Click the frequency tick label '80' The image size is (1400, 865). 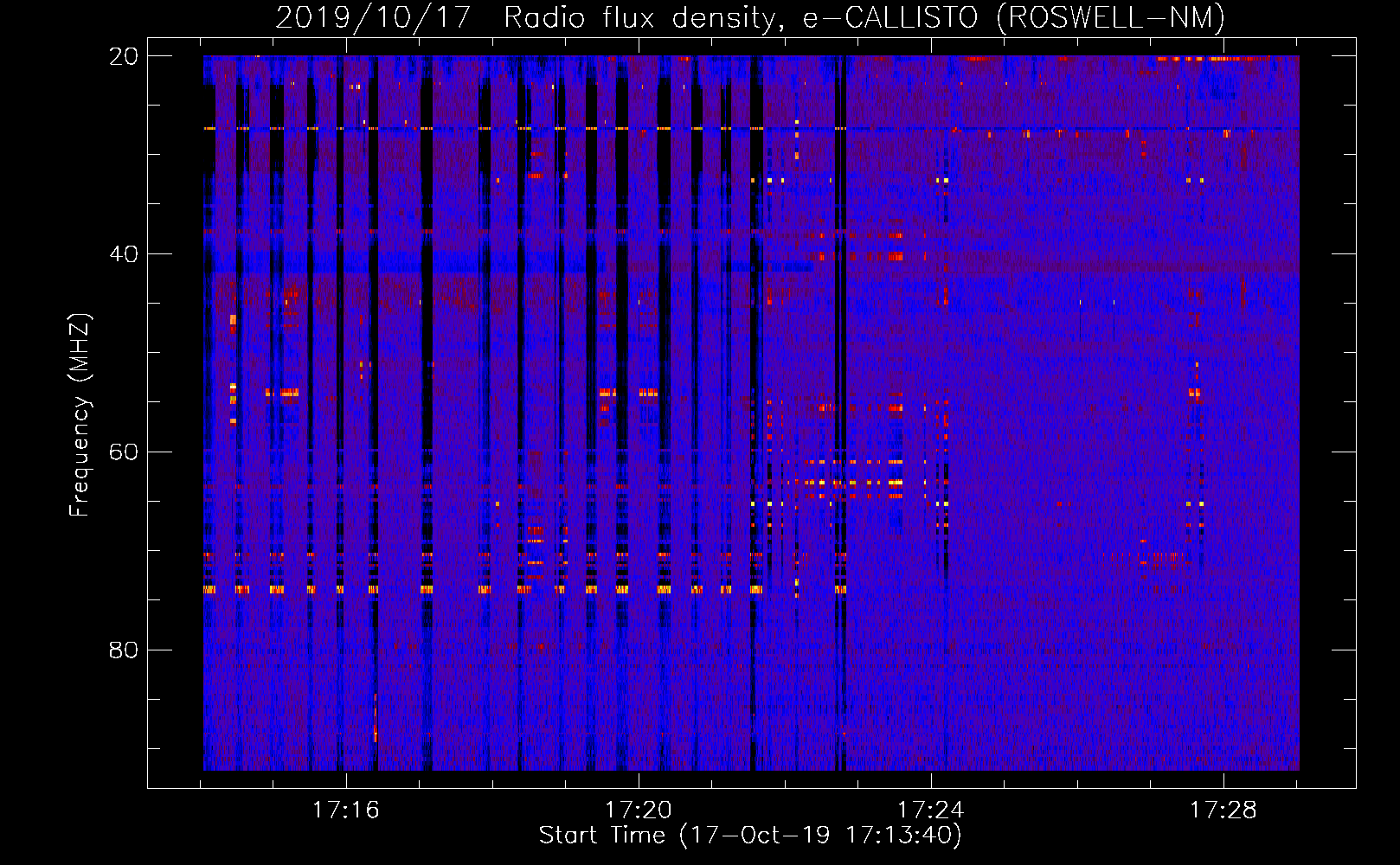tap(124, 650)
